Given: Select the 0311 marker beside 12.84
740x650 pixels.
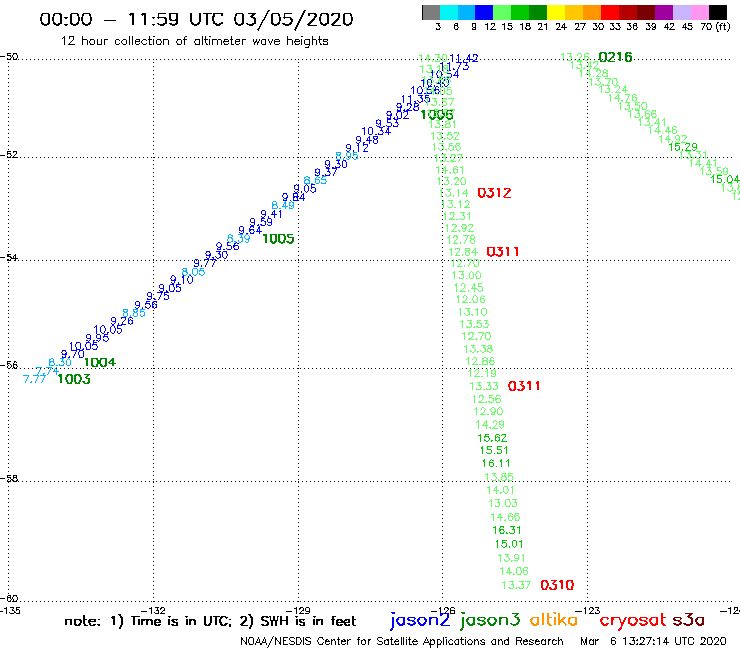Looking at the screenshot, I should pos(503,252).
